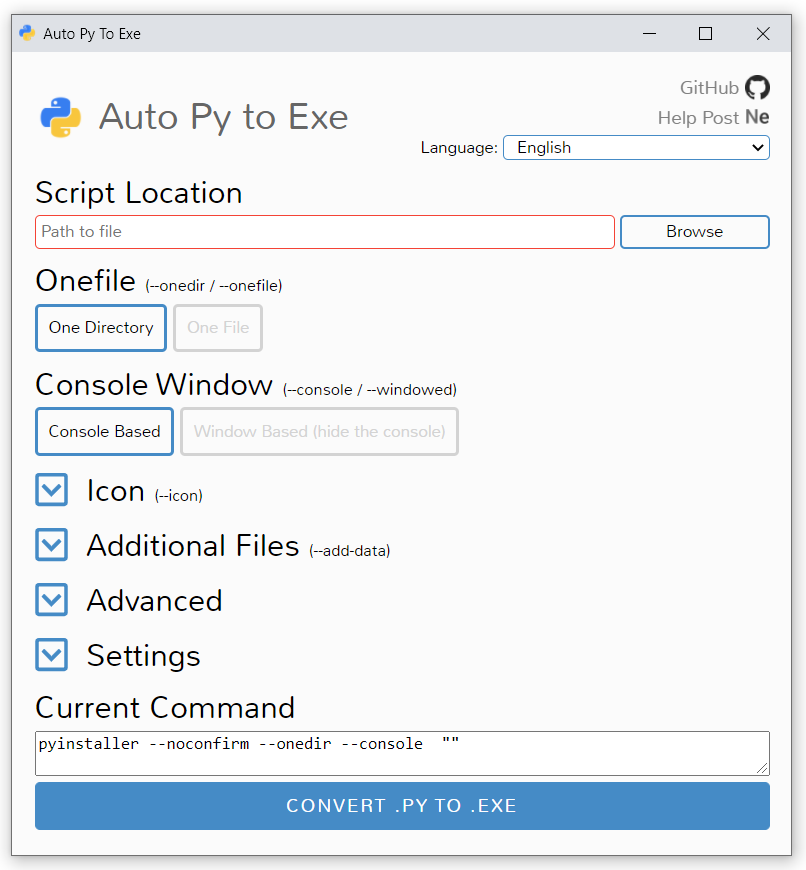Click the GitHub icon
The width and height of the screenshot is (806, 870).
pos(758,87)
